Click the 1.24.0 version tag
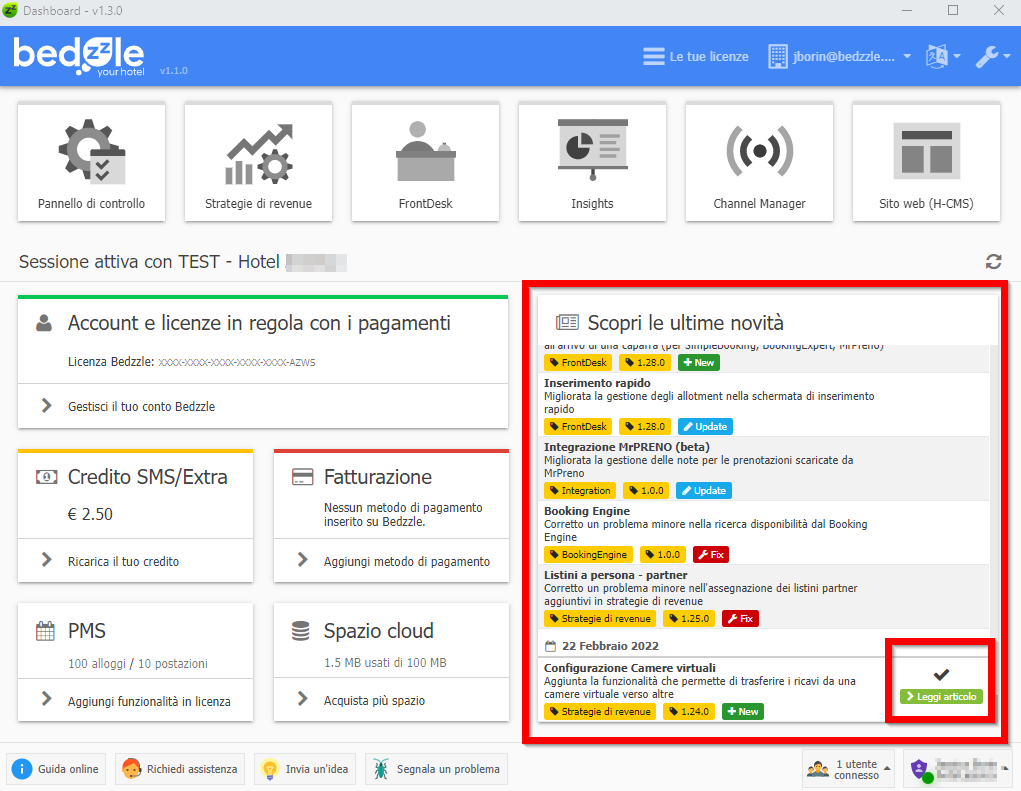 [x=689, y=712]
